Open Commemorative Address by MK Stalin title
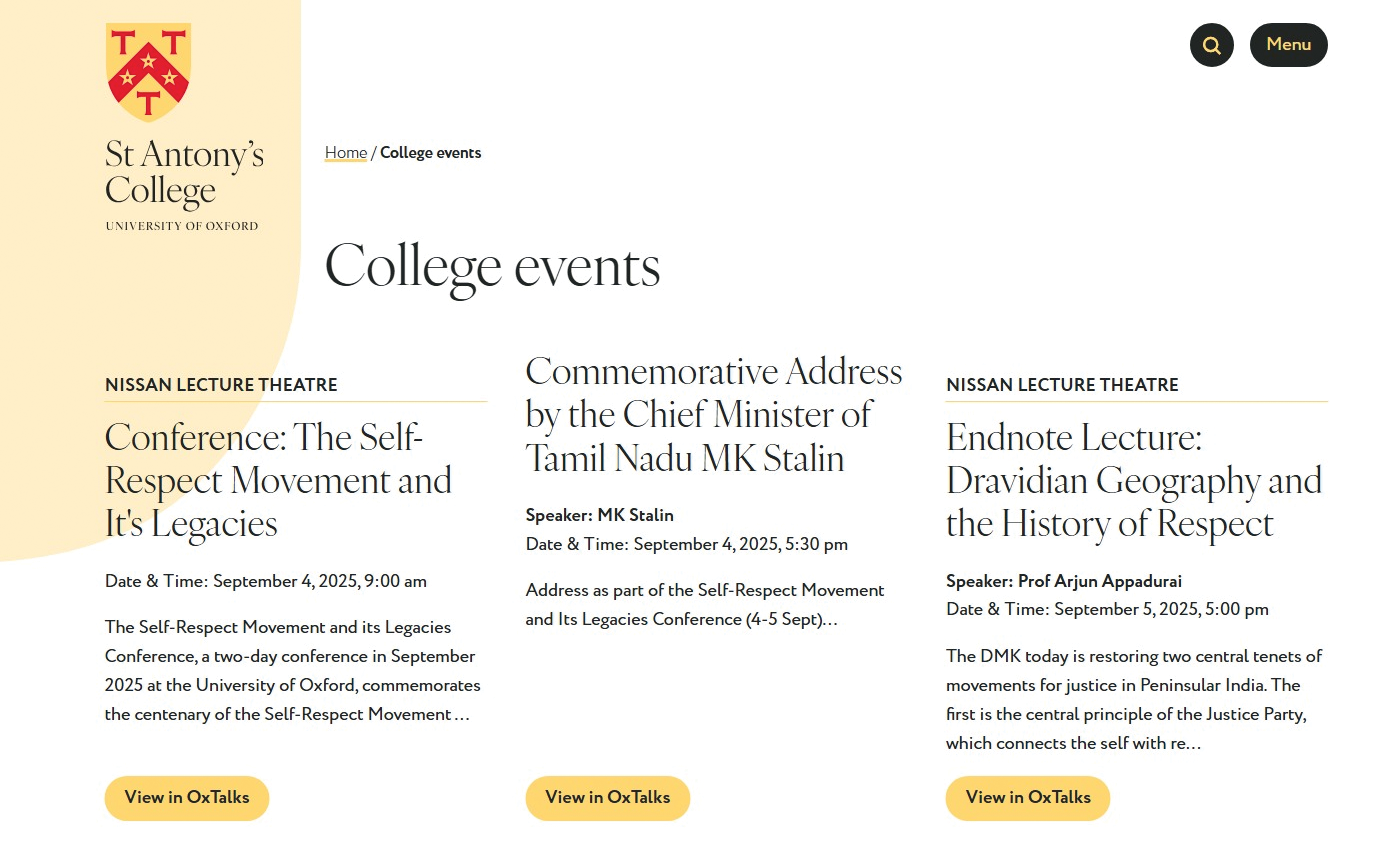 [714, 415]
